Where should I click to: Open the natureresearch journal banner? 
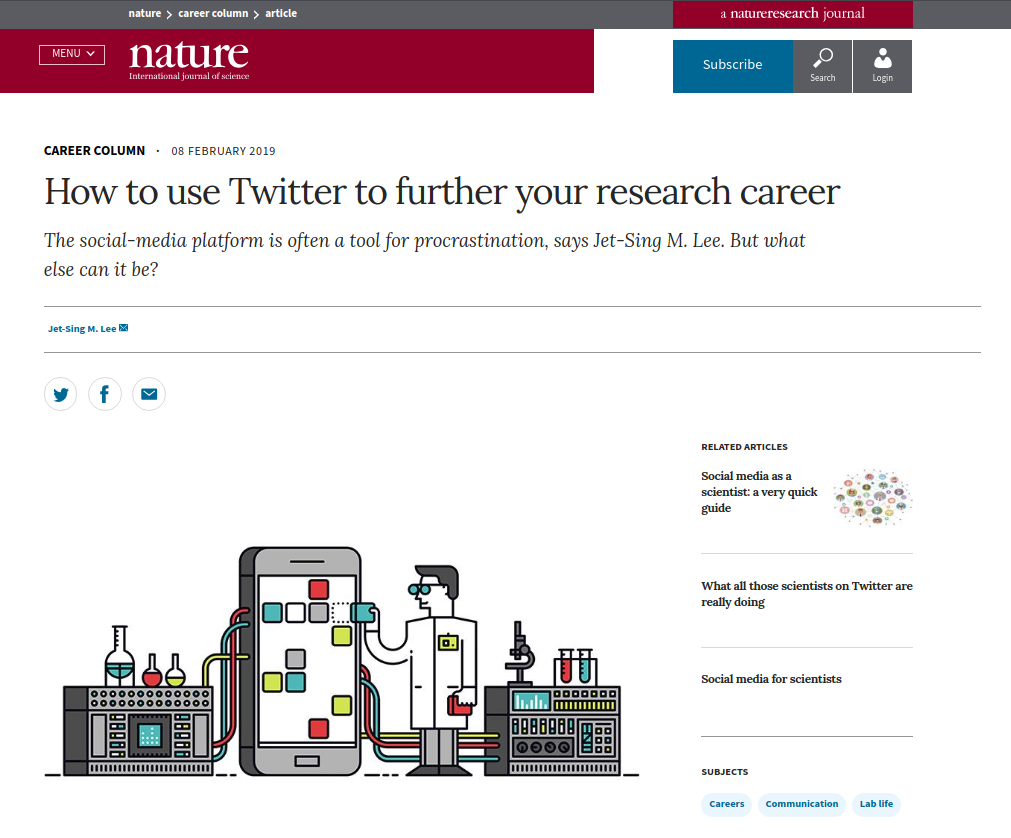click(x=792, y=14)
